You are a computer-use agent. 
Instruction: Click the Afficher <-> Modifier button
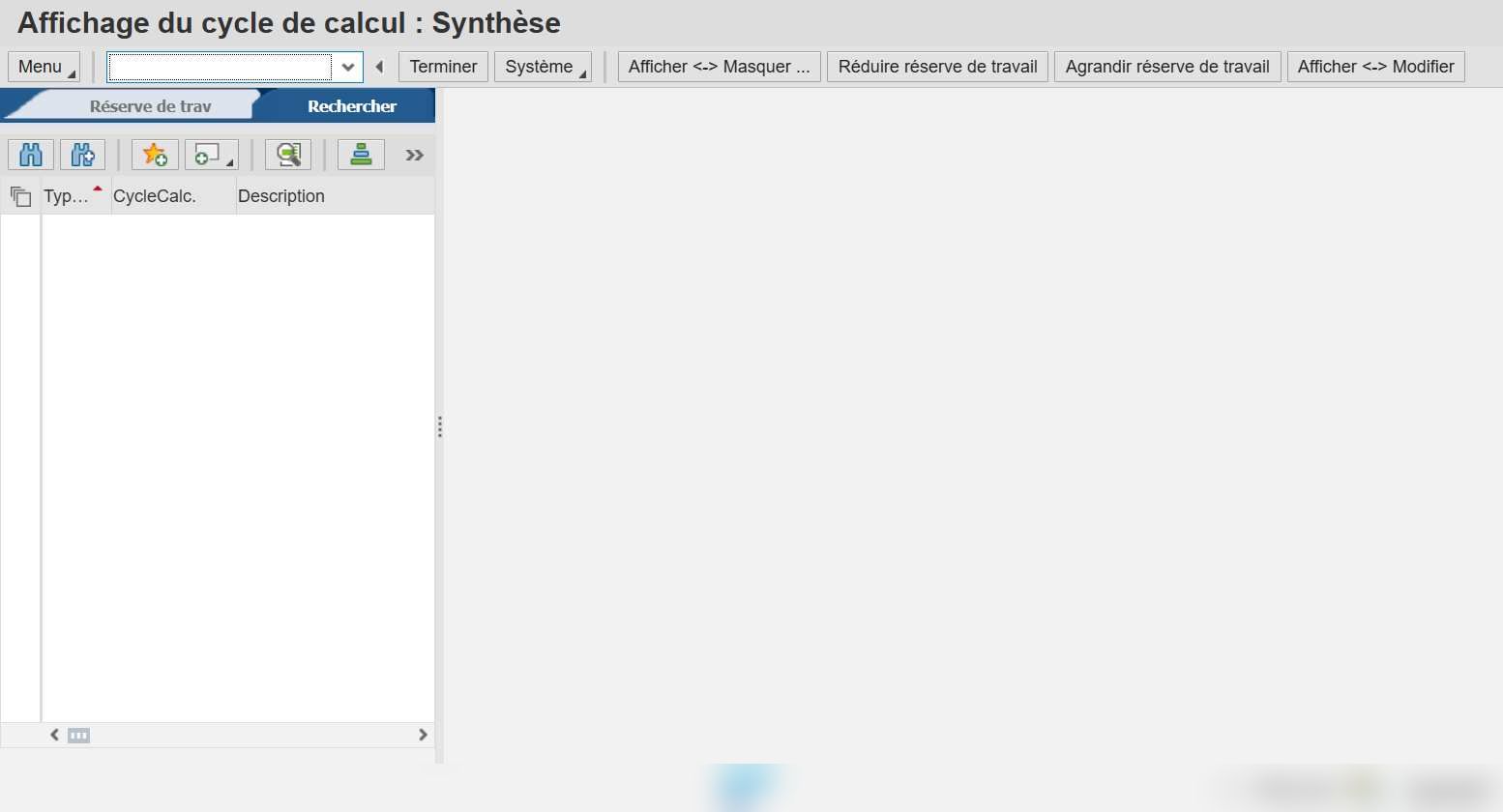[1375, 67]
